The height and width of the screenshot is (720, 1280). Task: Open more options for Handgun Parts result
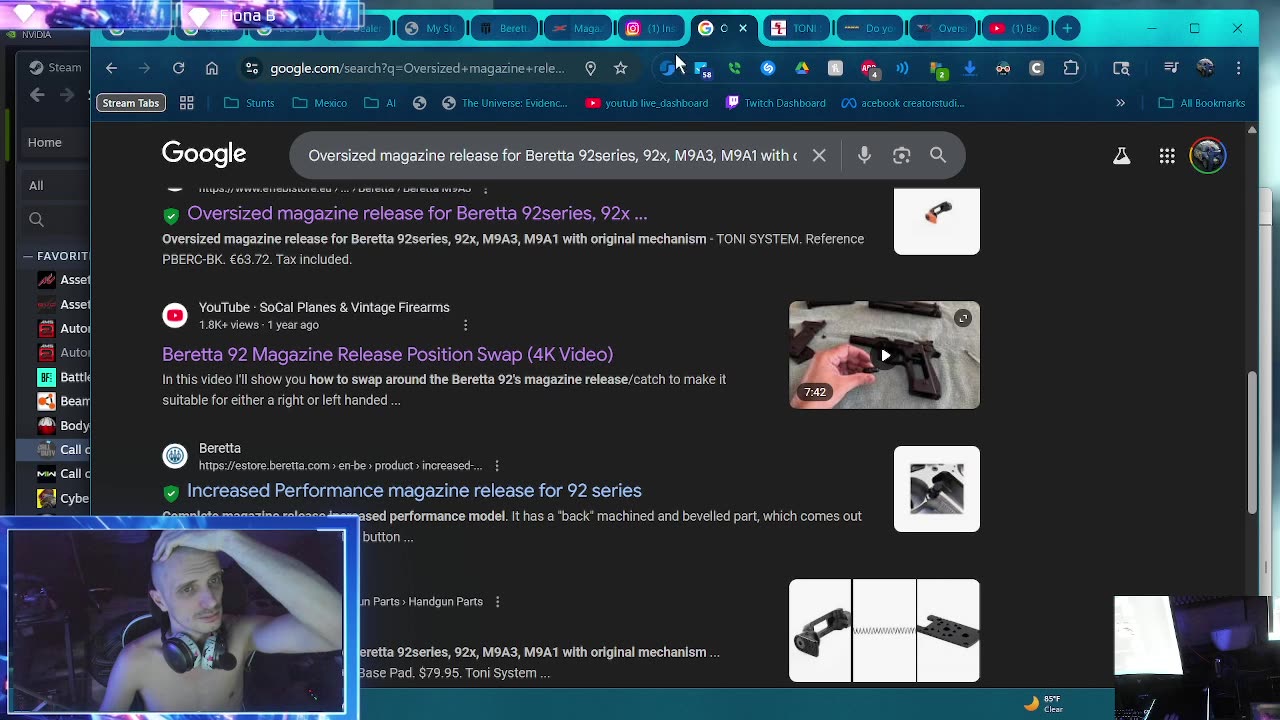(497, 601)
